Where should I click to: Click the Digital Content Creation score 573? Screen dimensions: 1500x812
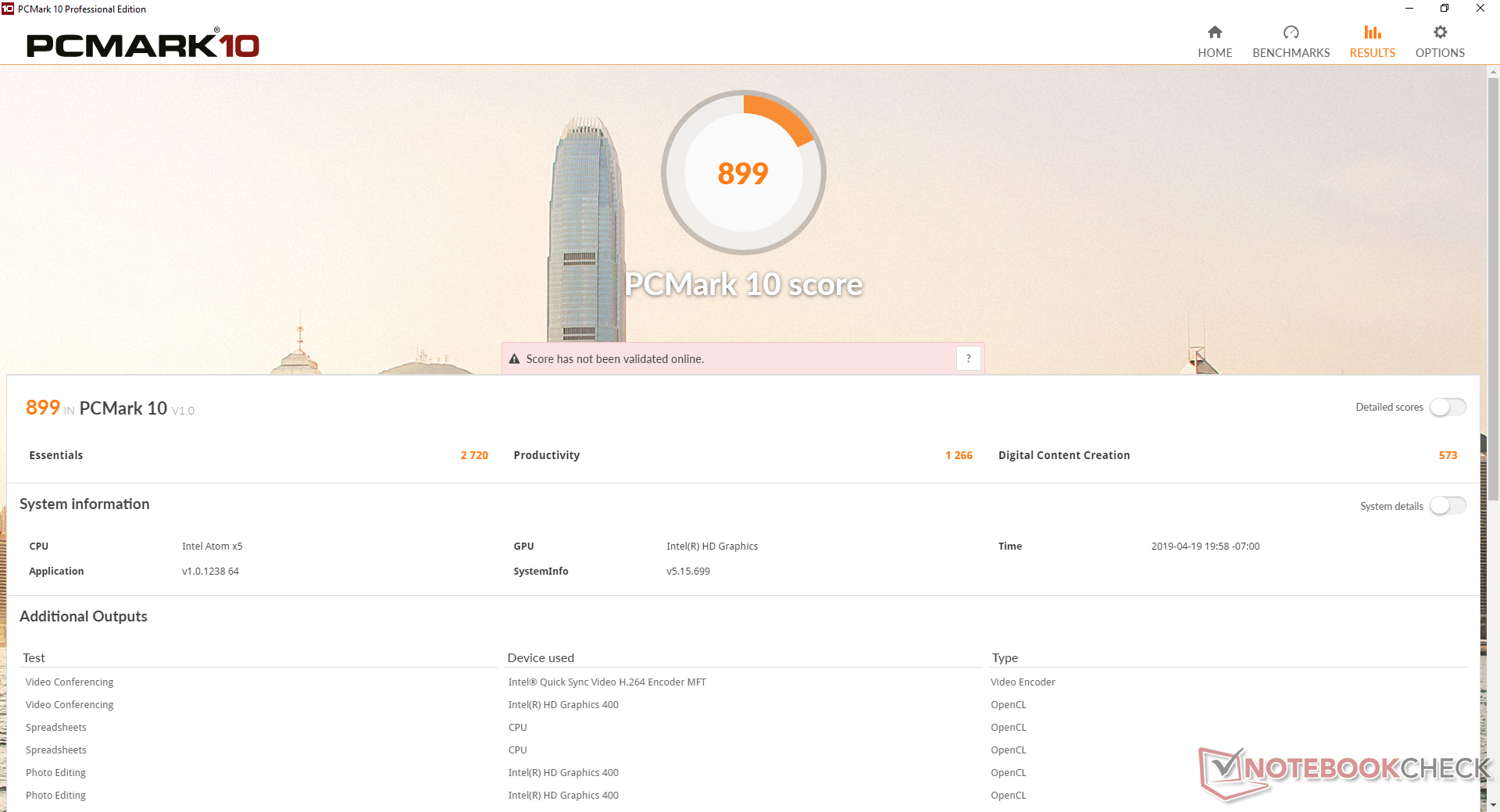coord(1448,455)
